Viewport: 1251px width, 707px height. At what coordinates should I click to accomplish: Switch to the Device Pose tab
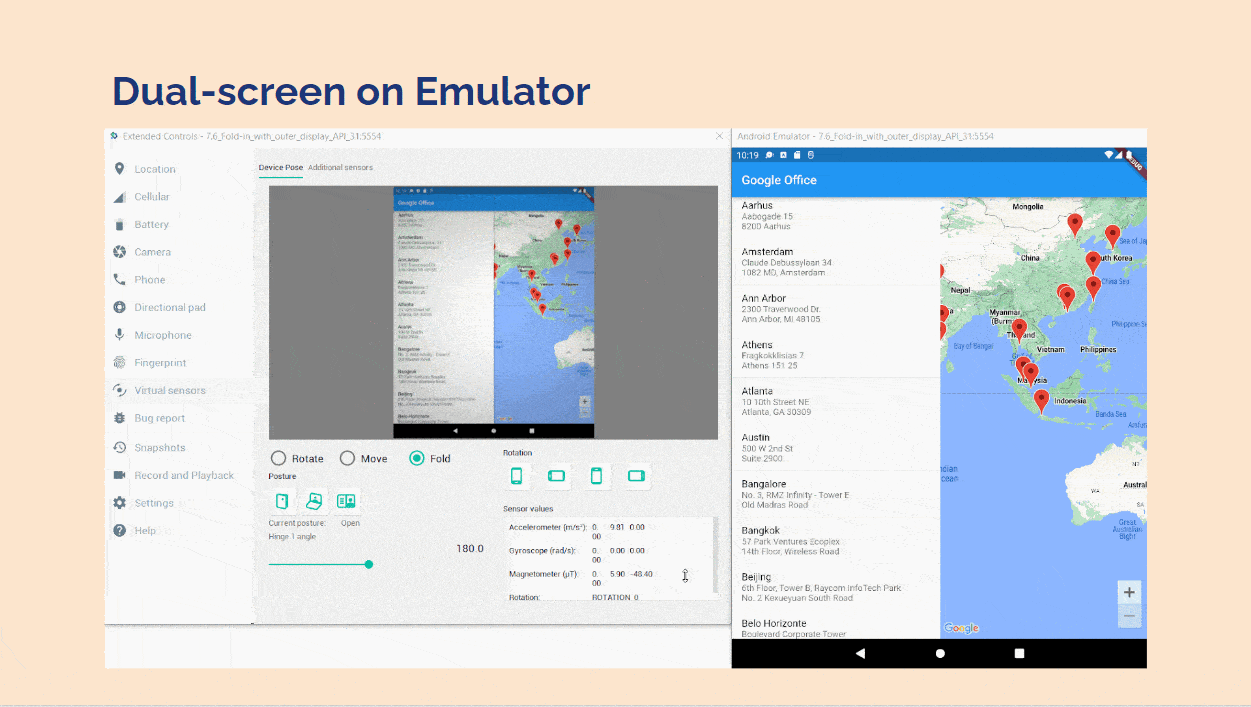(280, 167)
